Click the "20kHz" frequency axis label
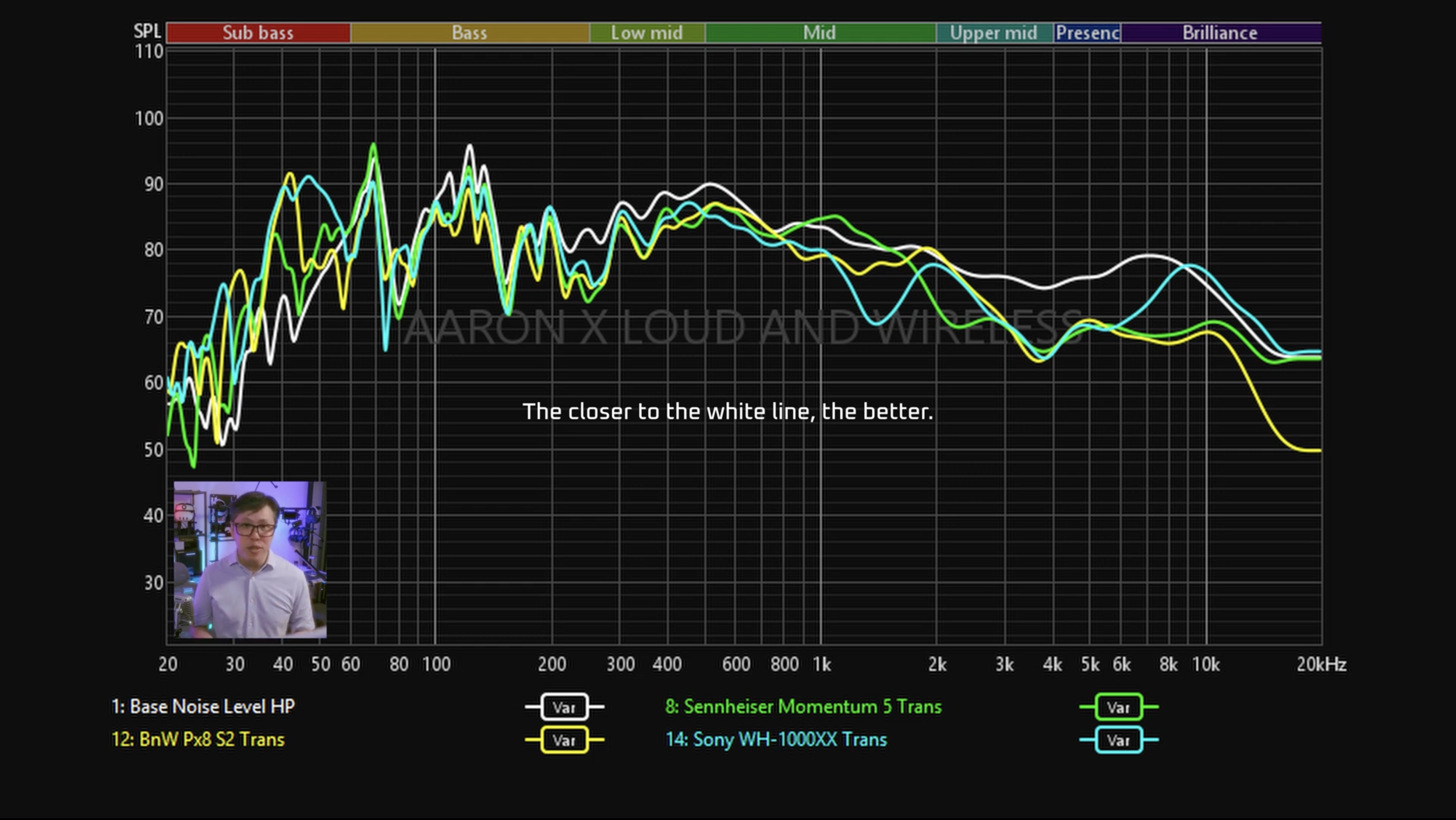This screenshot has height=820, width=1456. point(1321,665)
